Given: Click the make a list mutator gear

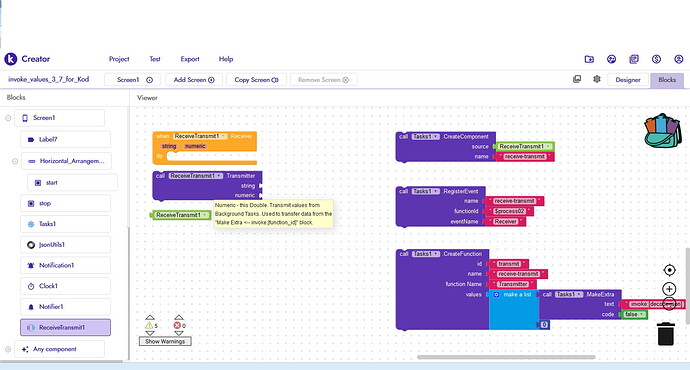Looking at the screenshot, I should pos(496,294).
